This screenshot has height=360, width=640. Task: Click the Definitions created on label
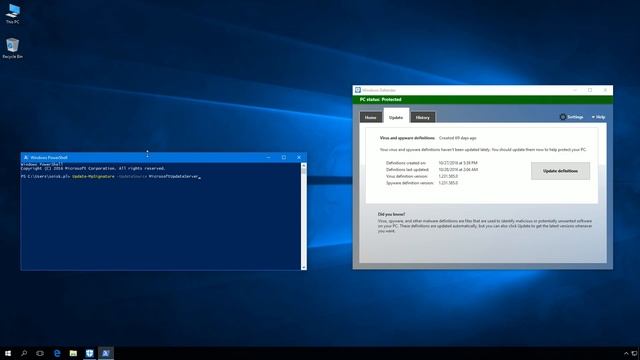406,163
